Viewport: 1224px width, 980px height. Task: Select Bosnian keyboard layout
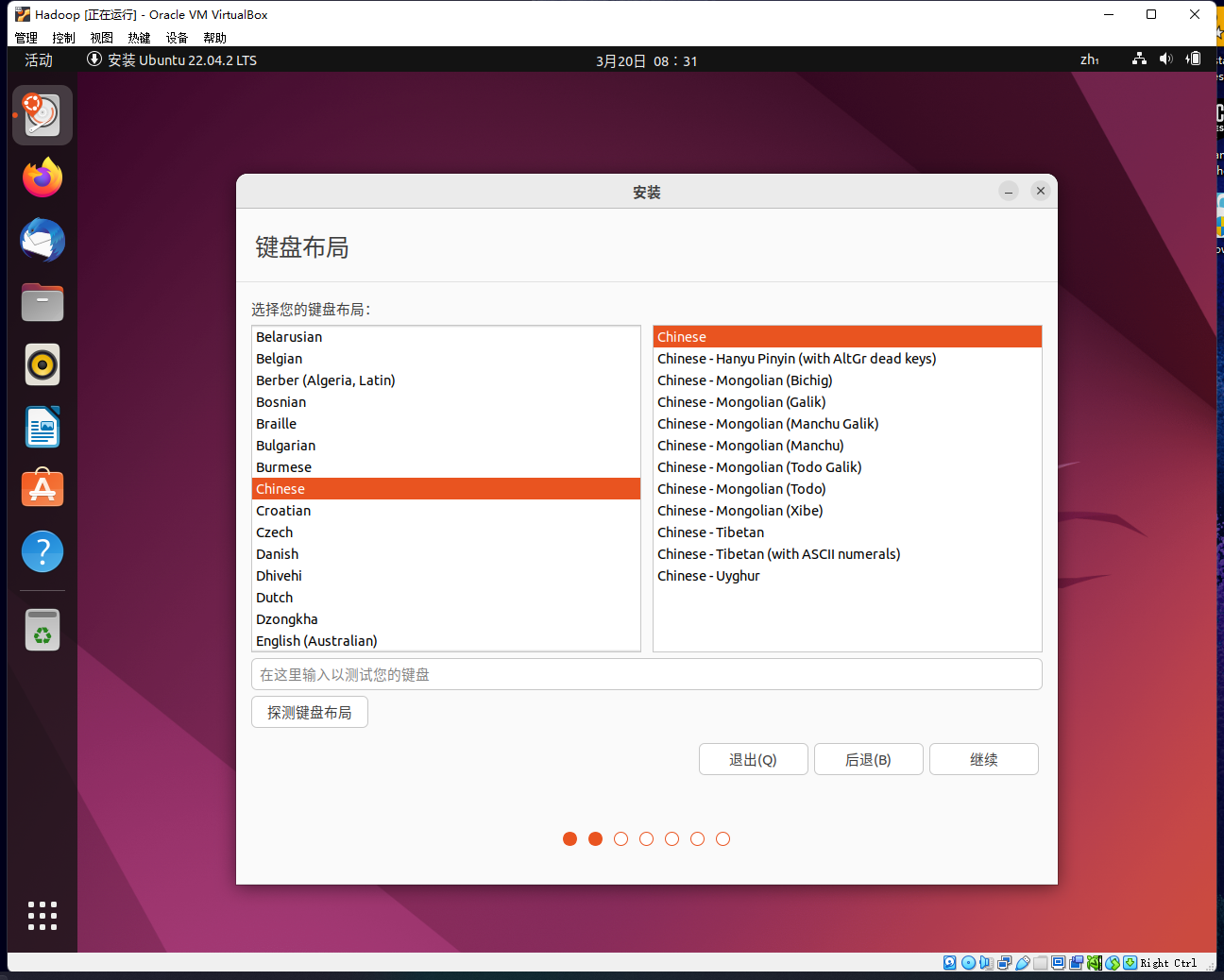click(446, 402)
